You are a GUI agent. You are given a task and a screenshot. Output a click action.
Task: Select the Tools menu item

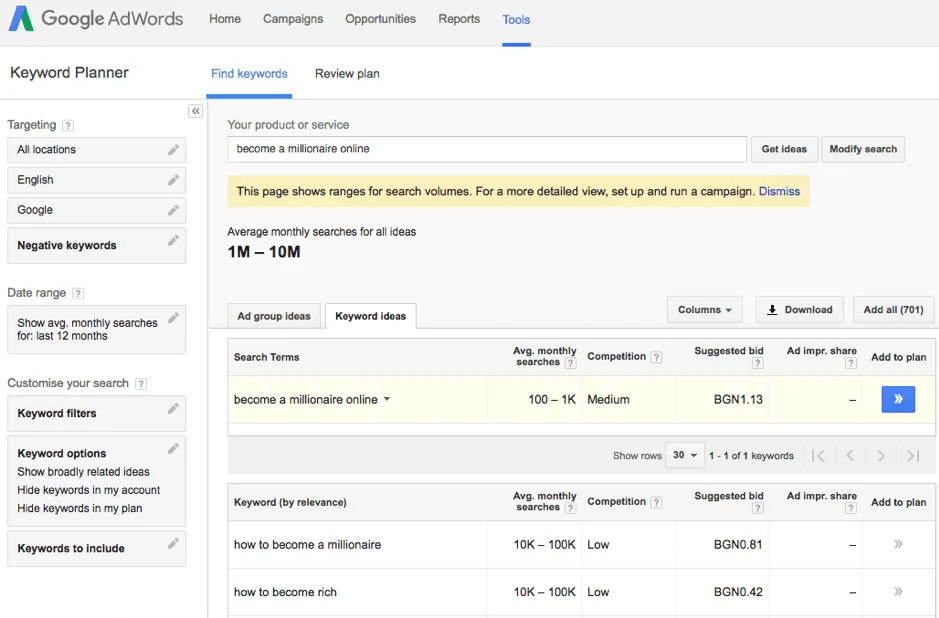pos(516,19)
